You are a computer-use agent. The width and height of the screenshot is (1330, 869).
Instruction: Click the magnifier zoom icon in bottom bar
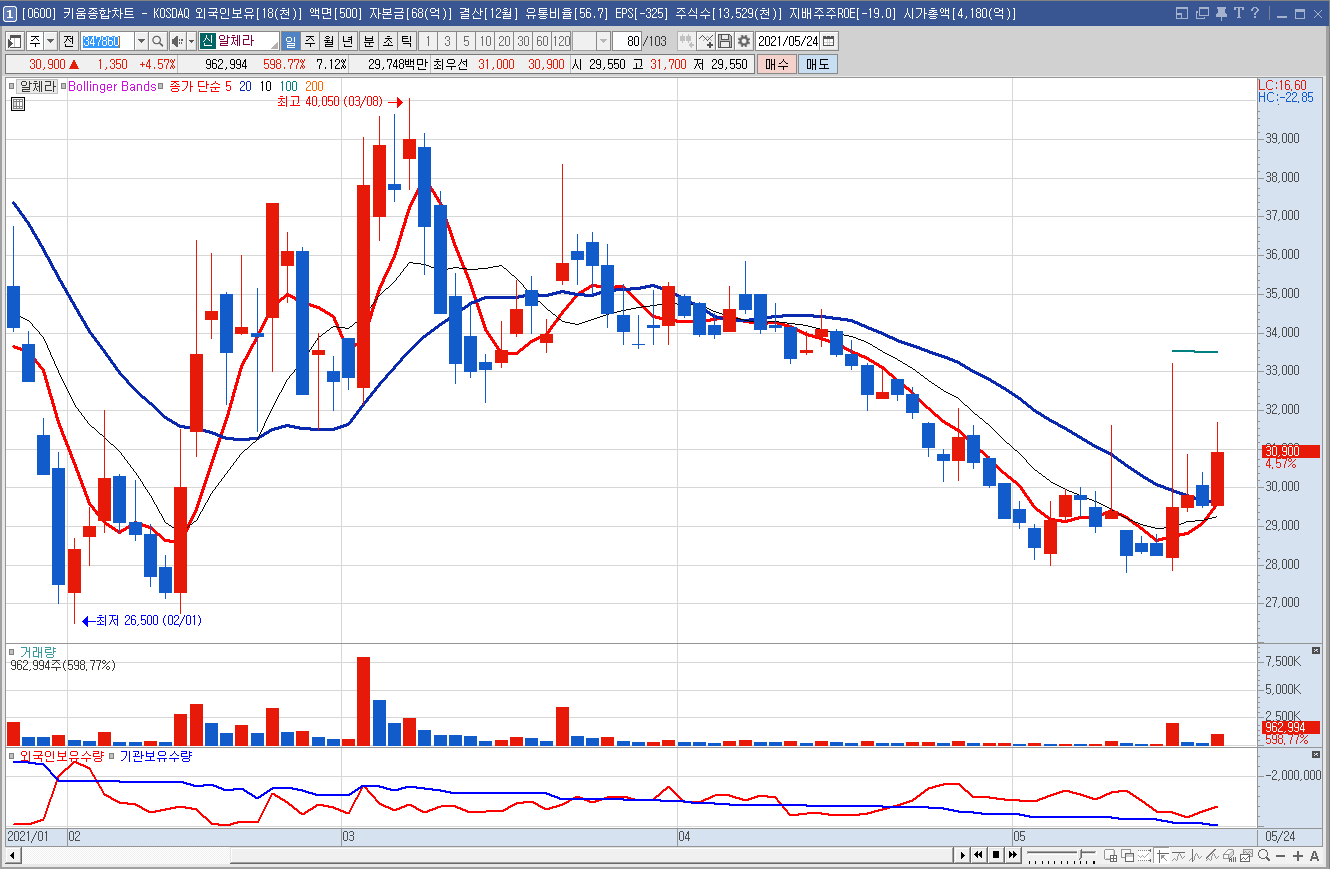[1264, 855]
